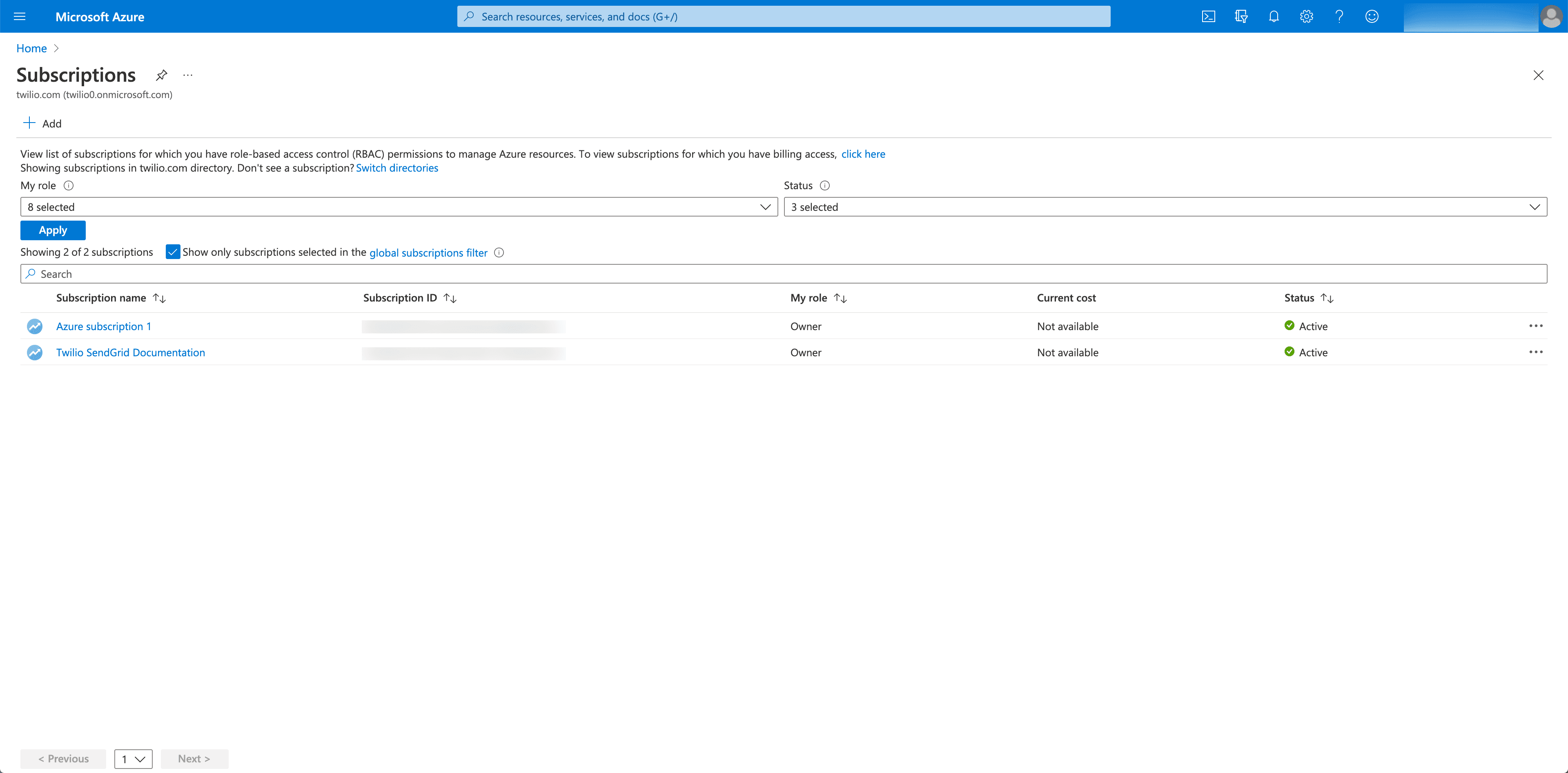Open the directories and subscriptions filter
Screen dimensions: 1568x773
[1241, 16]
